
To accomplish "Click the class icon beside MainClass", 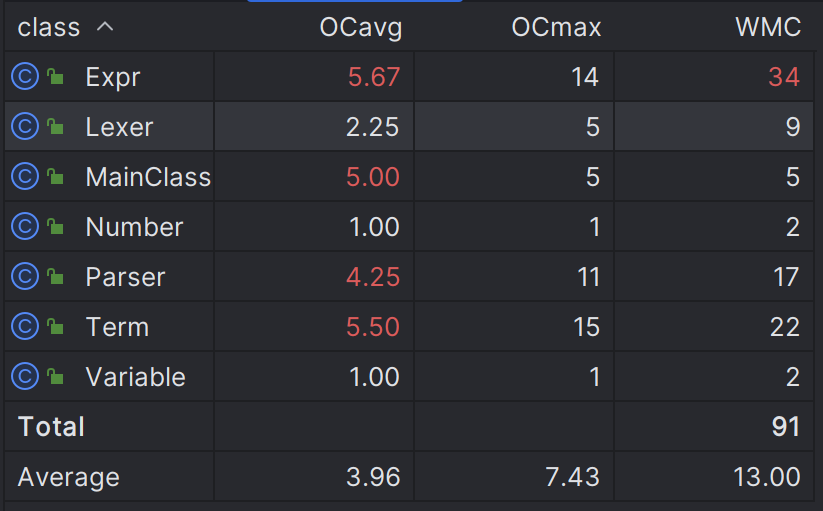I will coord(25,176).
